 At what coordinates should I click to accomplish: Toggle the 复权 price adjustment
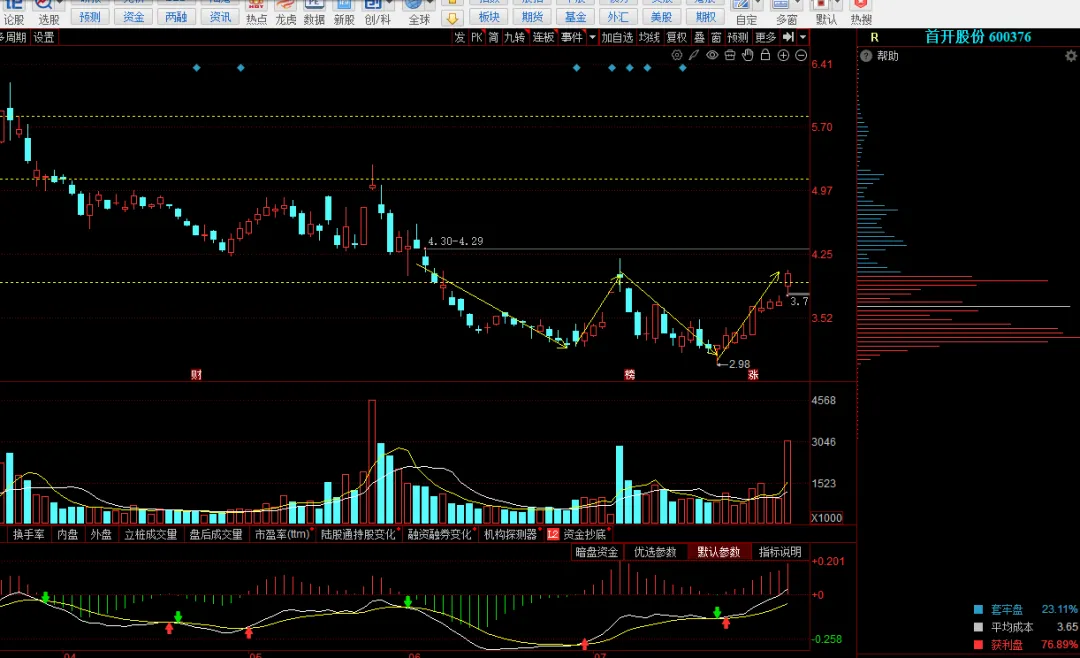(676, 37)
